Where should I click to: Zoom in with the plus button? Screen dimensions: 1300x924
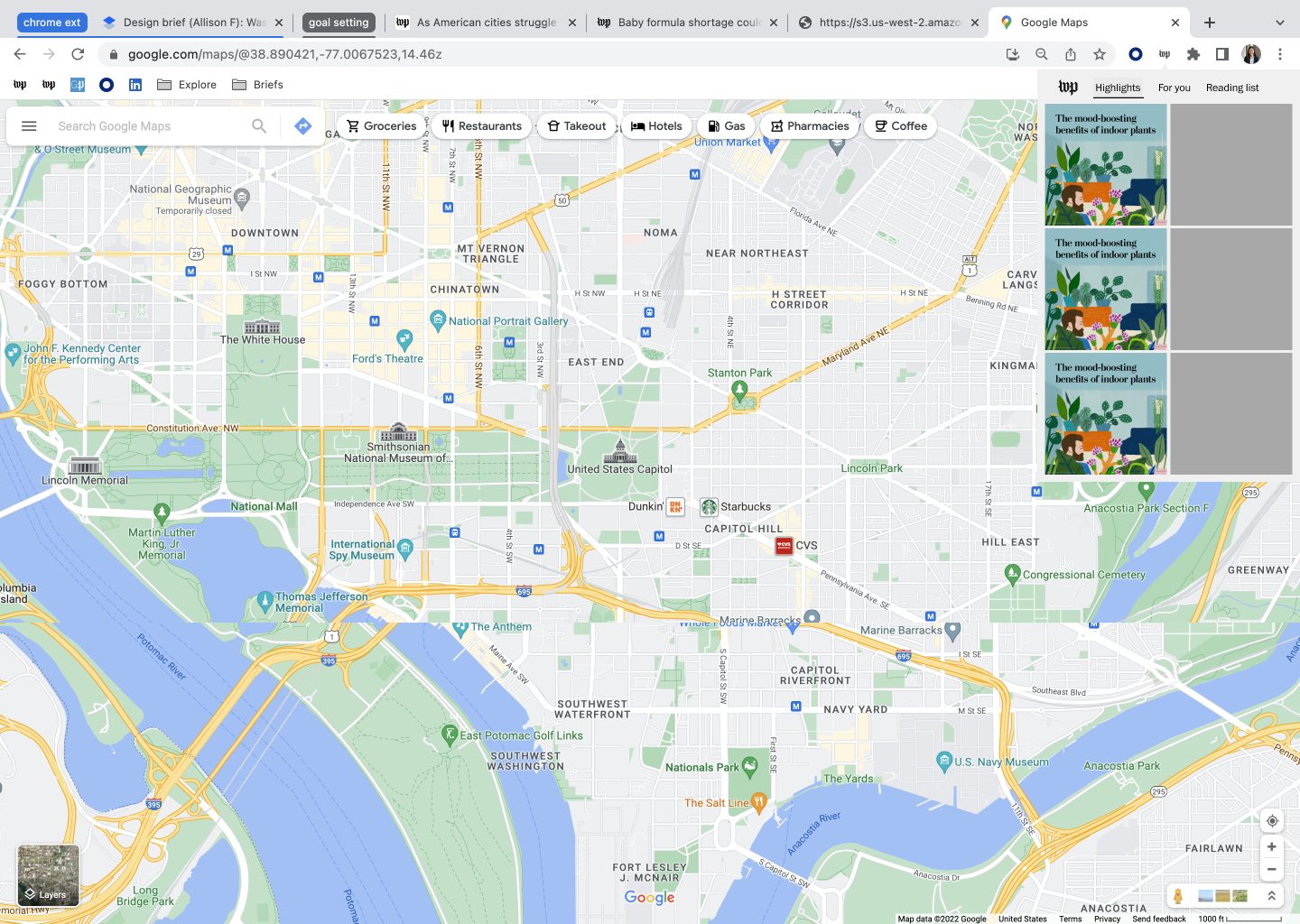point(1271,846)
